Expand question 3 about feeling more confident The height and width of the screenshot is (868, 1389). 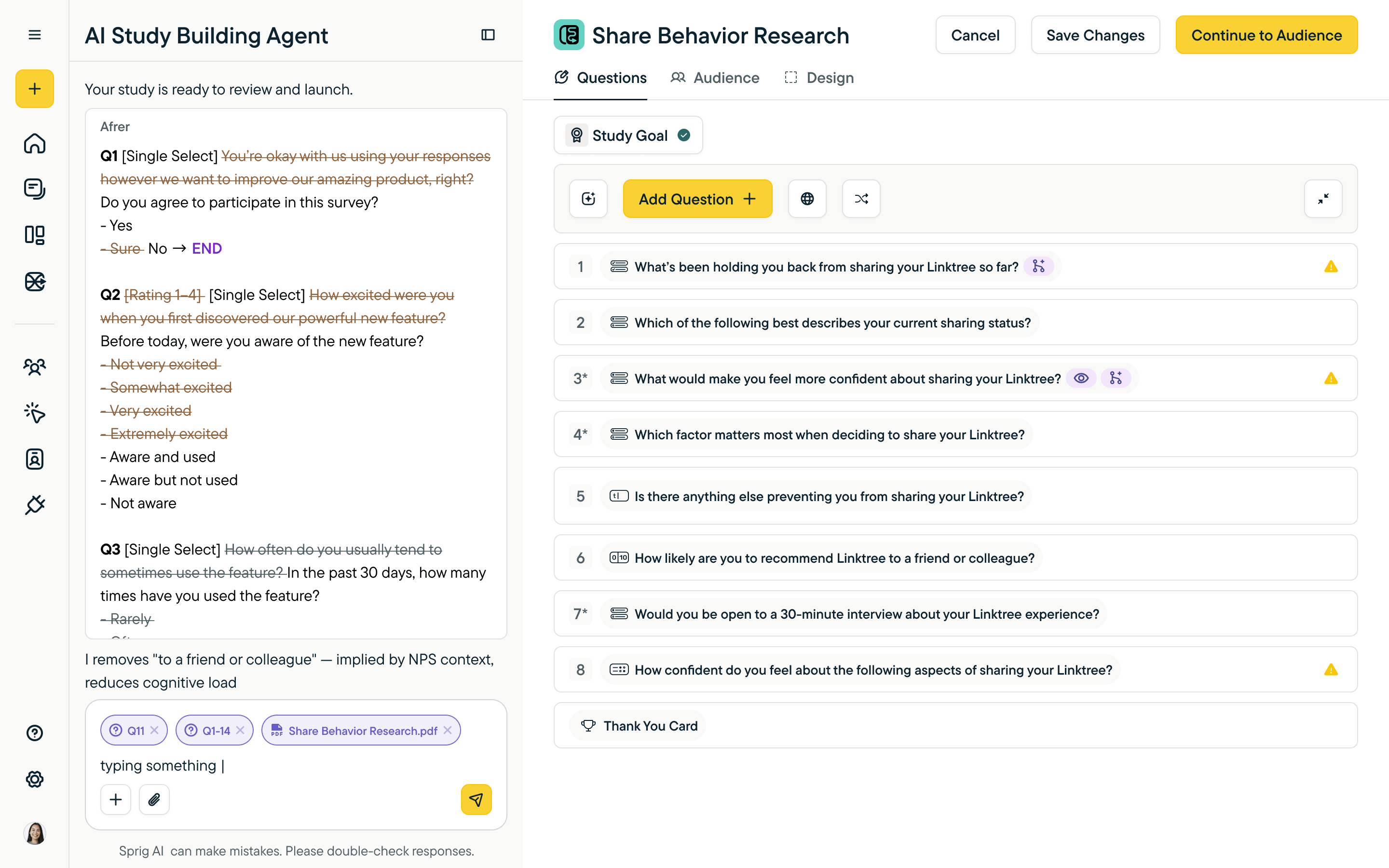pyautogui.click(x=955, y=379)
